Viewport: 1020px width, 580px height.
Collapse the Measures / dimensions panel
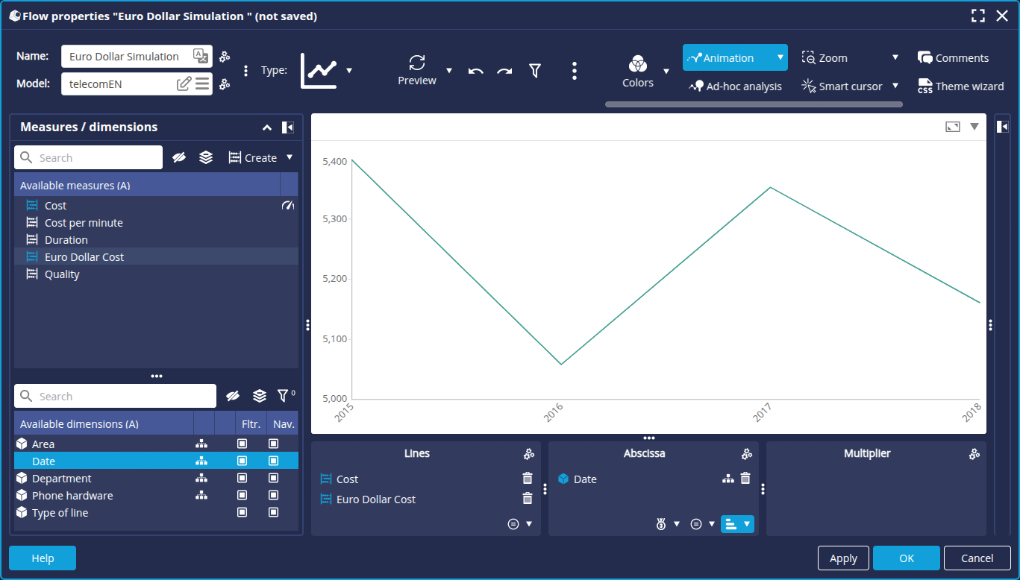pyautogui.click(x=267, y=128)
